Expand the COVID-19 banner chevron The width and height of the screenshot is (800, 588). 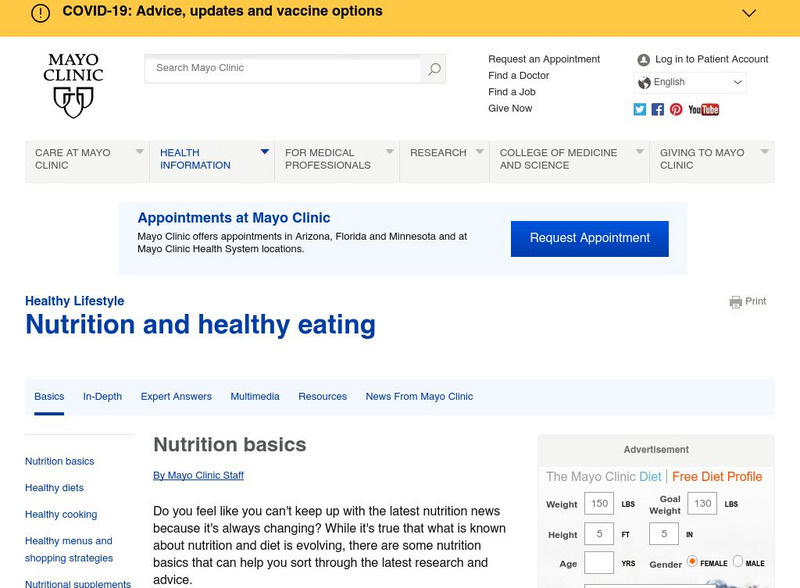coord(749,13)
